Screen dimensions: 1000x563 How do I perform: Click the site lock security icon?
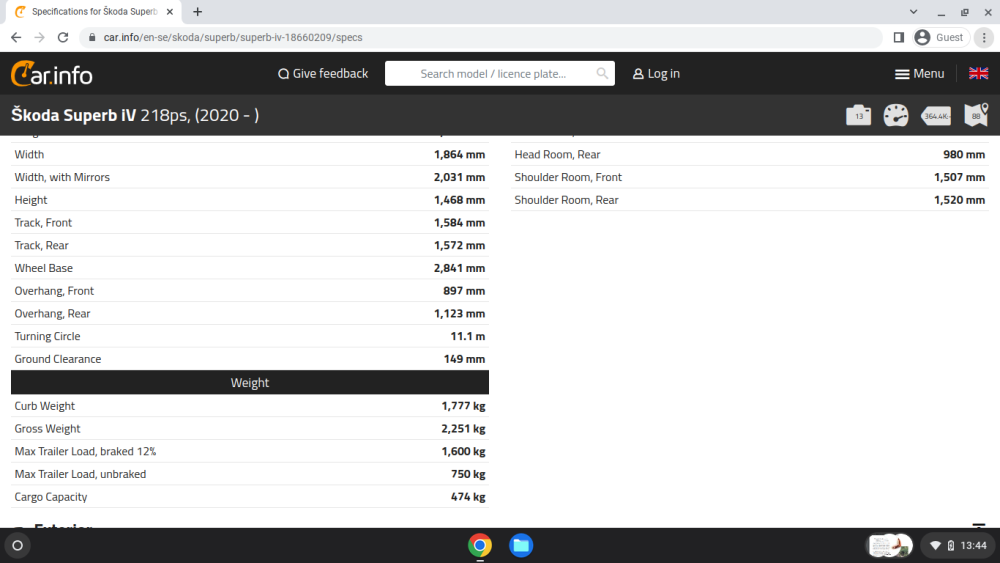tap(92, 38)
